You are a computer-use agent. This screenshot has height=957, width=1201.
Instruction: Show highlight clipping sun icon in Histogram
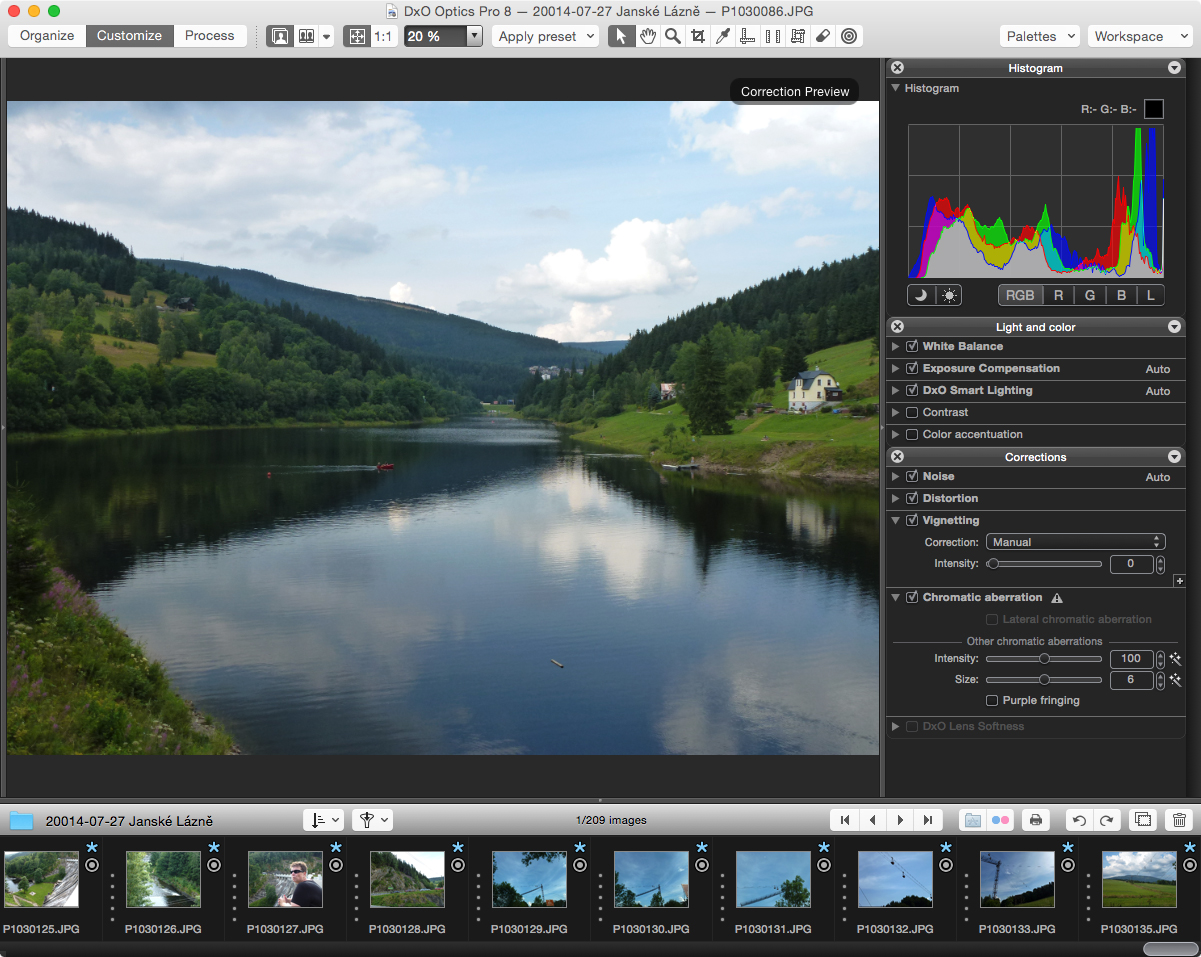tap(948, 295)
